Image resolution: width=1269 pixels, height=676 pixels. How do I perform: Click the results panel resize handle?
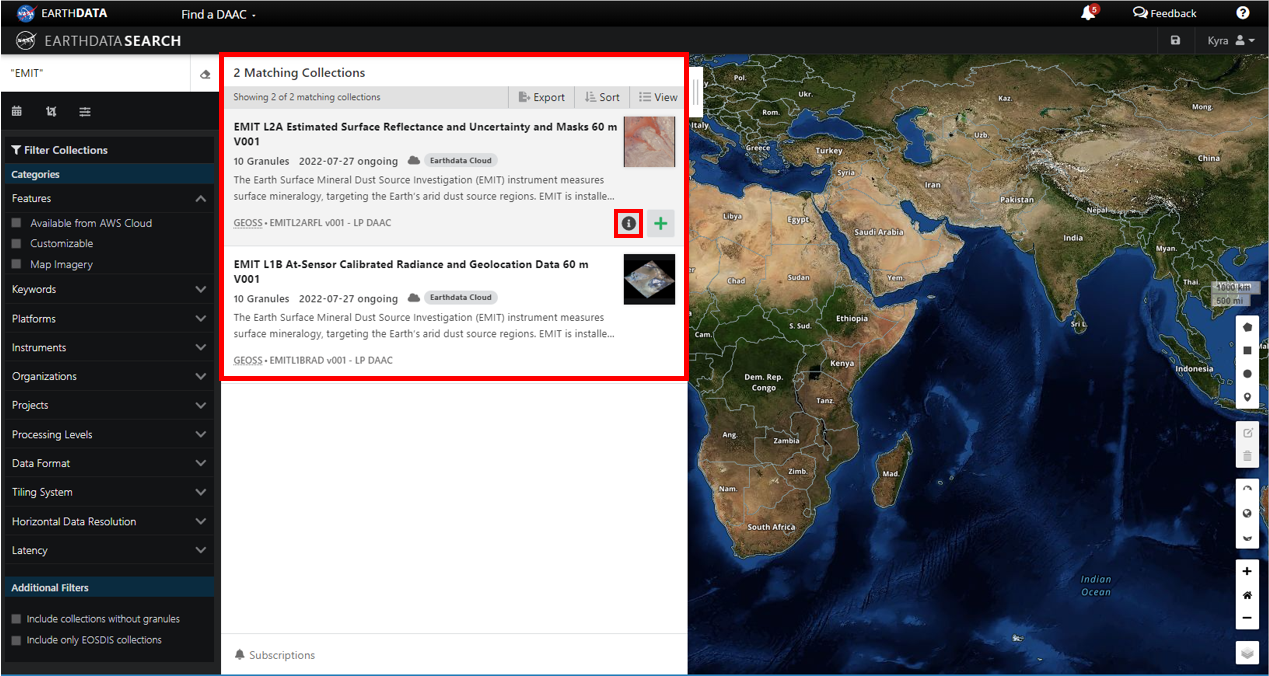(x=696, y=94)
